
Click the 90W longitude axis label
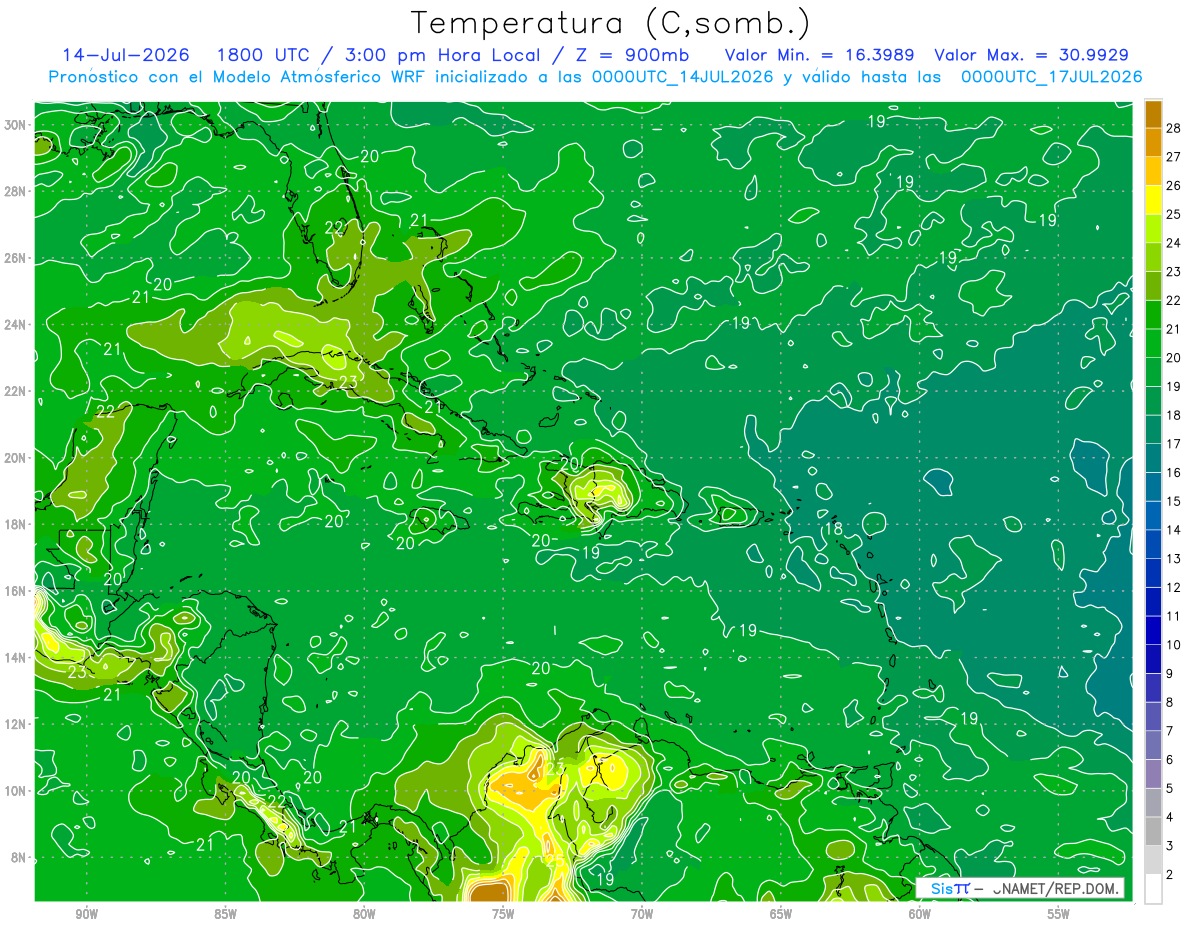coord(87,914)
